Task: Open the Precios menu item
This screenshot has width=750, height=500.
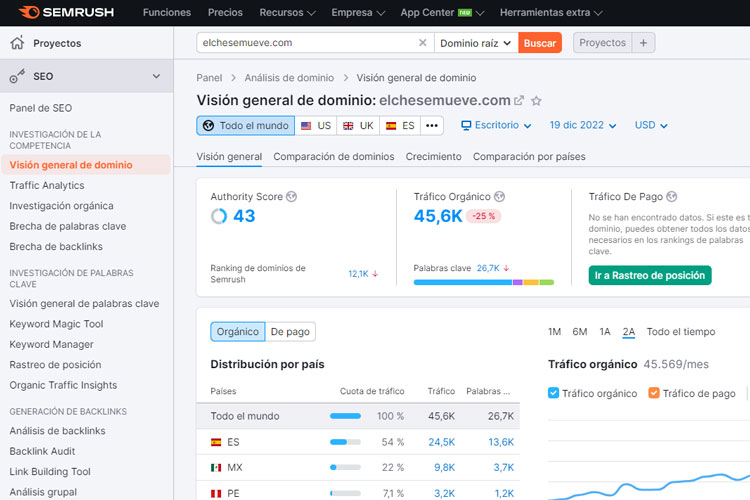Action: pos(225,12)
